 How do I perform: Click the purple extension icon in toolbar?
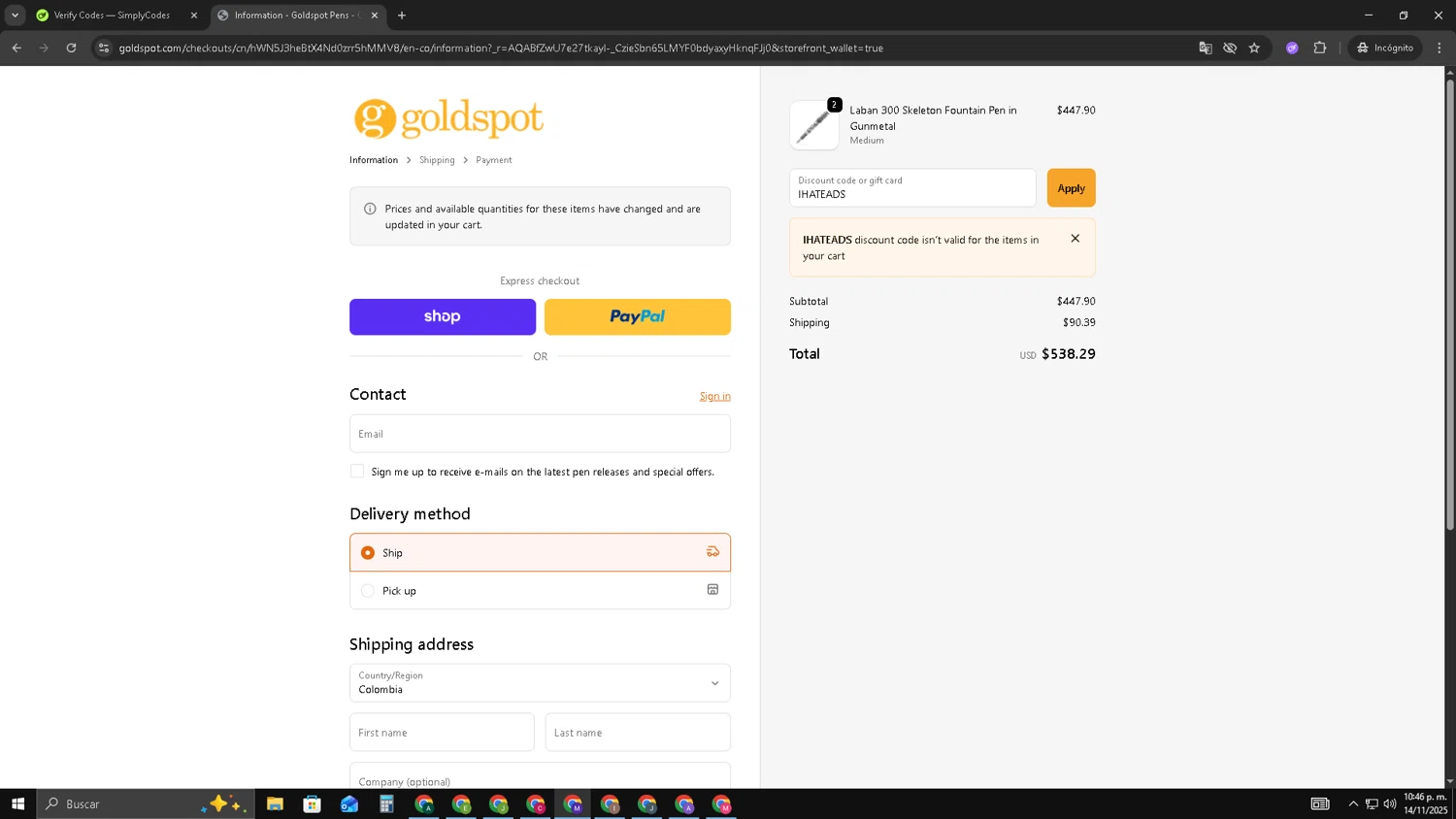(1292, 48)
